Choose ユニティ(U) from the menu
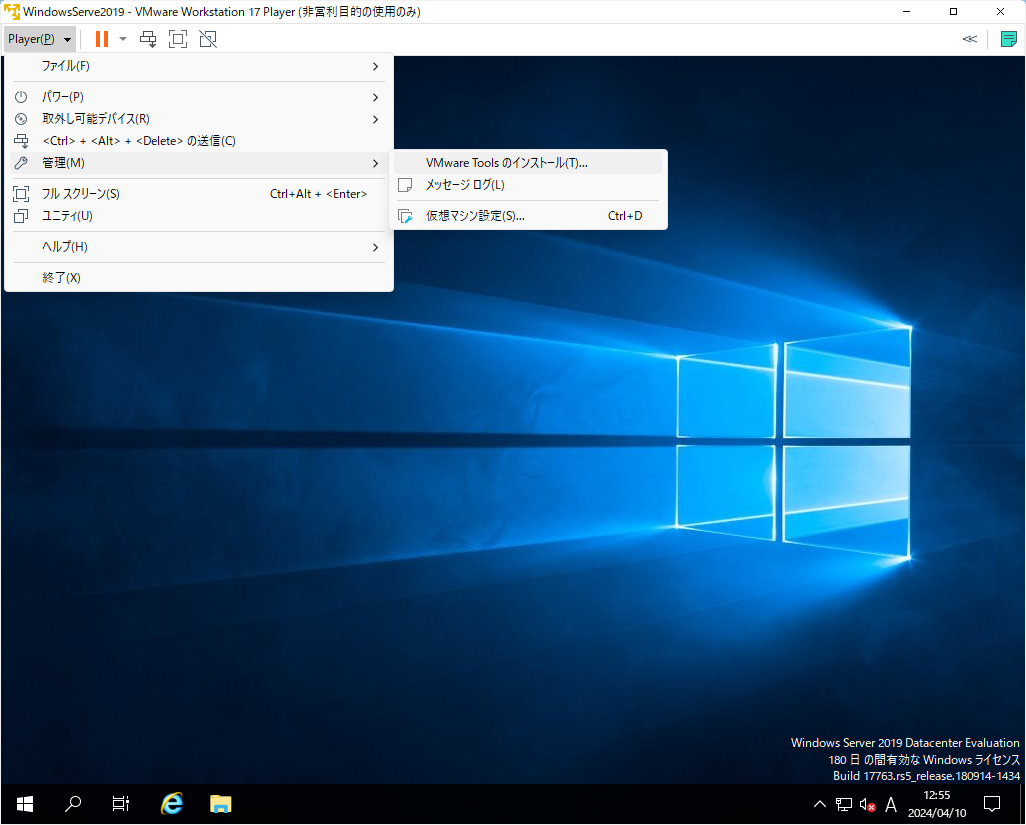Image resolution: width=1026 pixels, height=825 pixels. point(199,216)
